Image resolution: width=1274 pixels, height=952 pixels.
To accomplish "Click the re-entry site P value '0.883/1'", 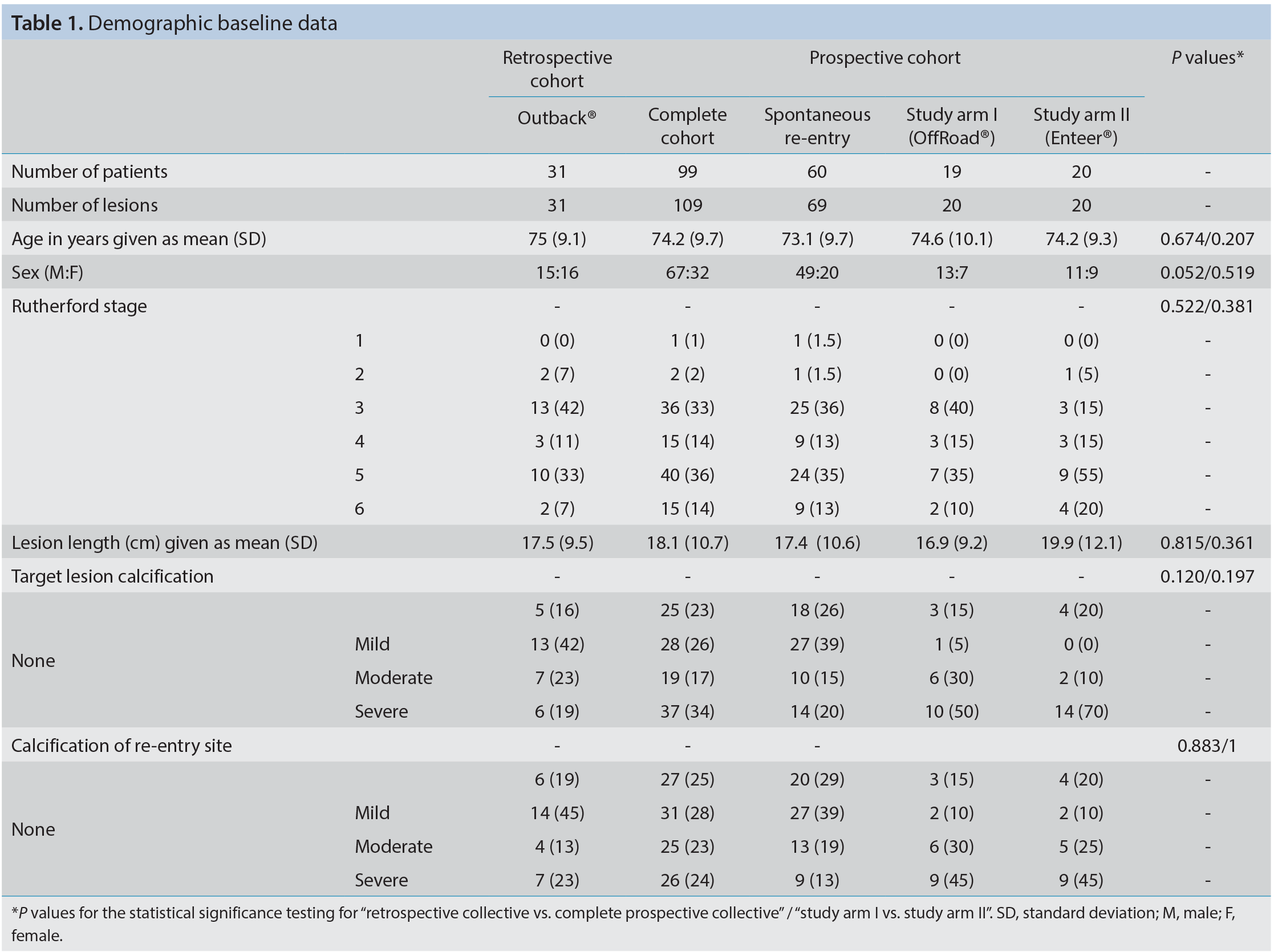I will [1207, 746].
